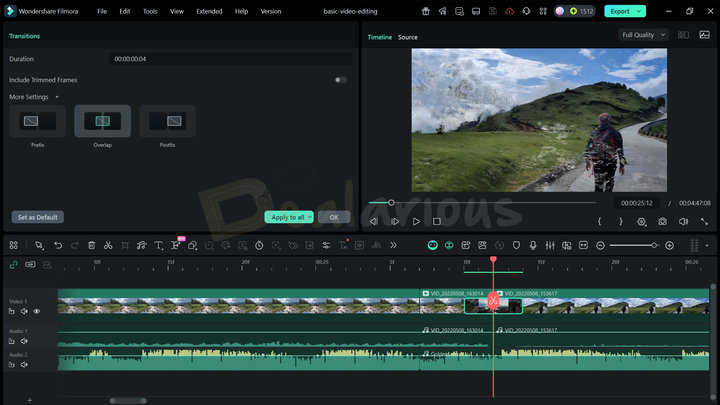This screenshot has width=720, height=405.
Task: Take a snapshot with the camera icon
Action: [x=662, y=221]
